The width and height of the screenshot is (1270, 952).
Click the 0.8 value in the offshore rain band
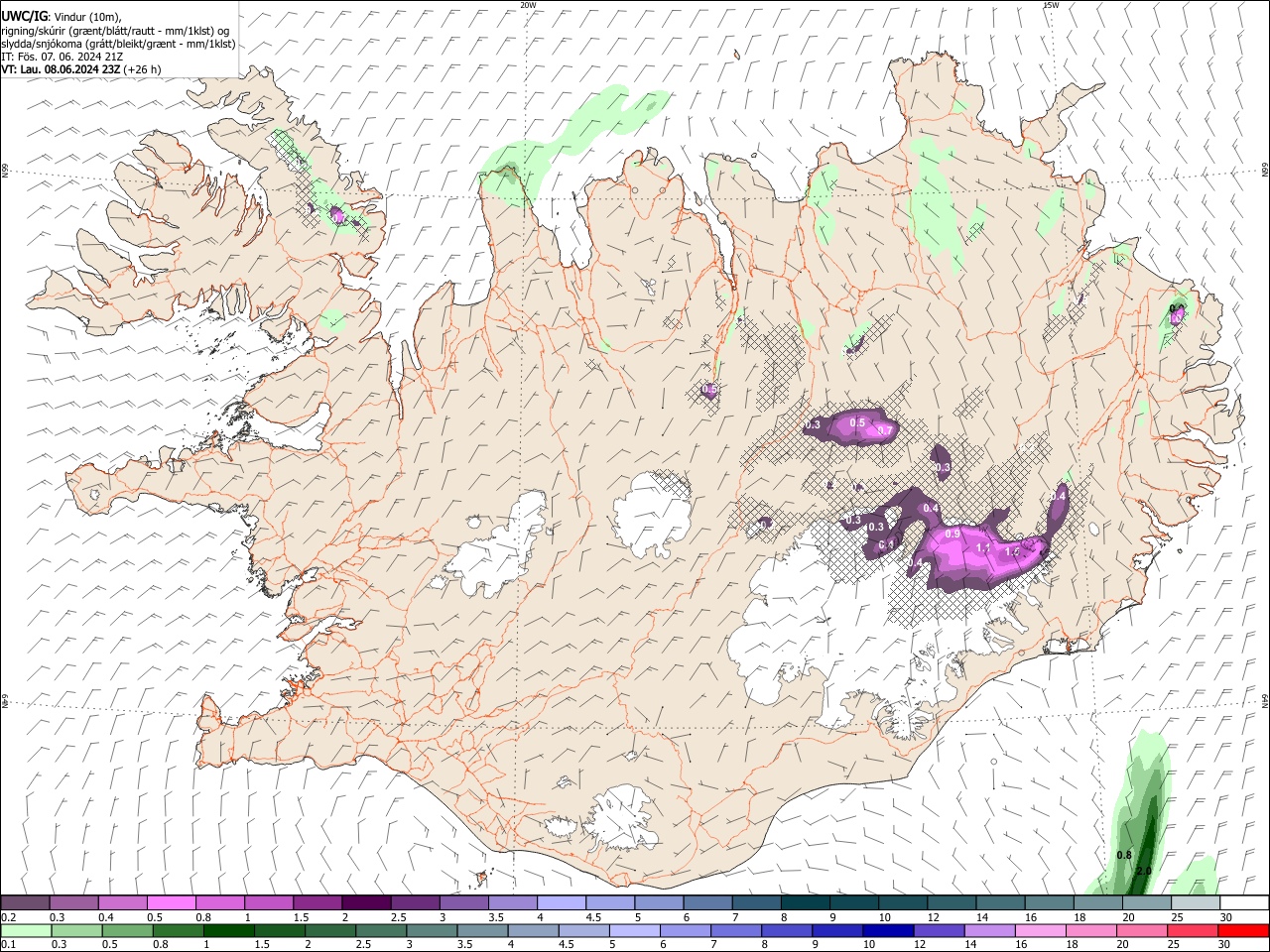(x=1124, y=855)
